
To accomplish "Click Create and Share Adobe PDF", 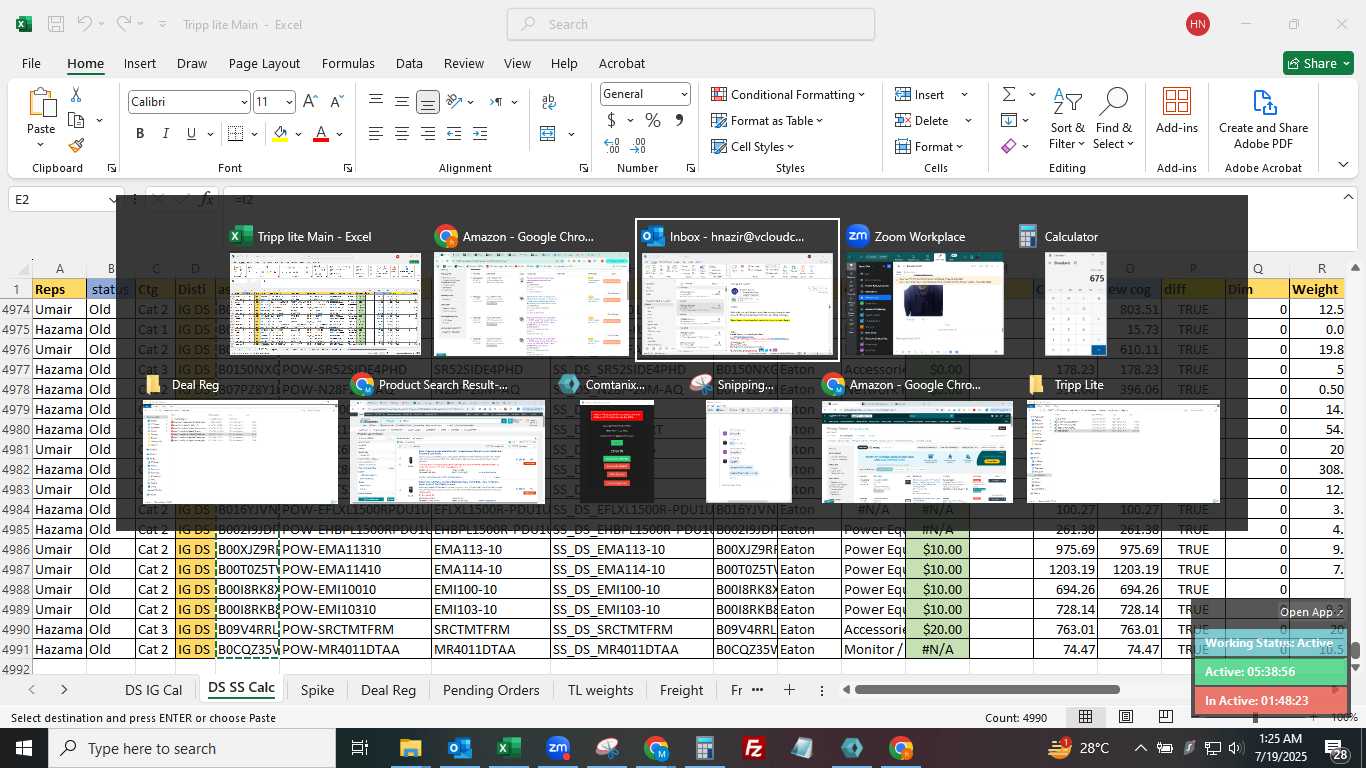I will pyautogui.click(x=1263, y=119).
